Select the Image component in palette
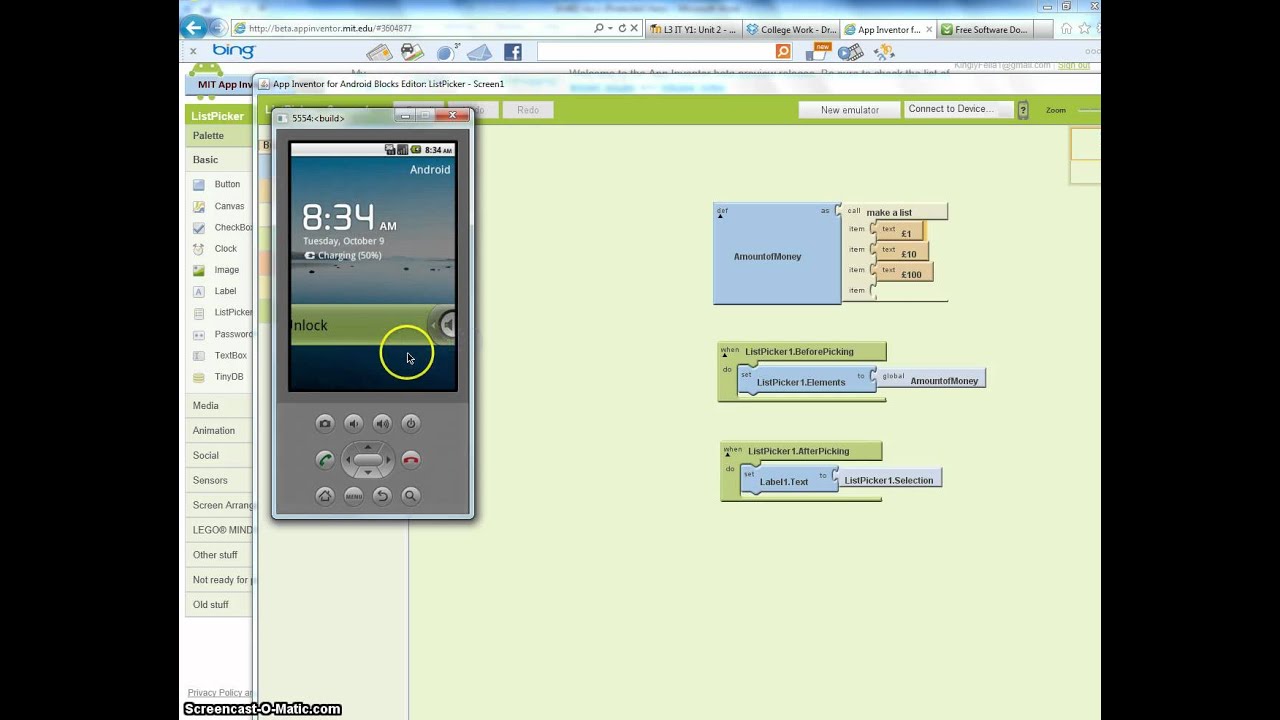1280x720 pixels. [226, 270]
